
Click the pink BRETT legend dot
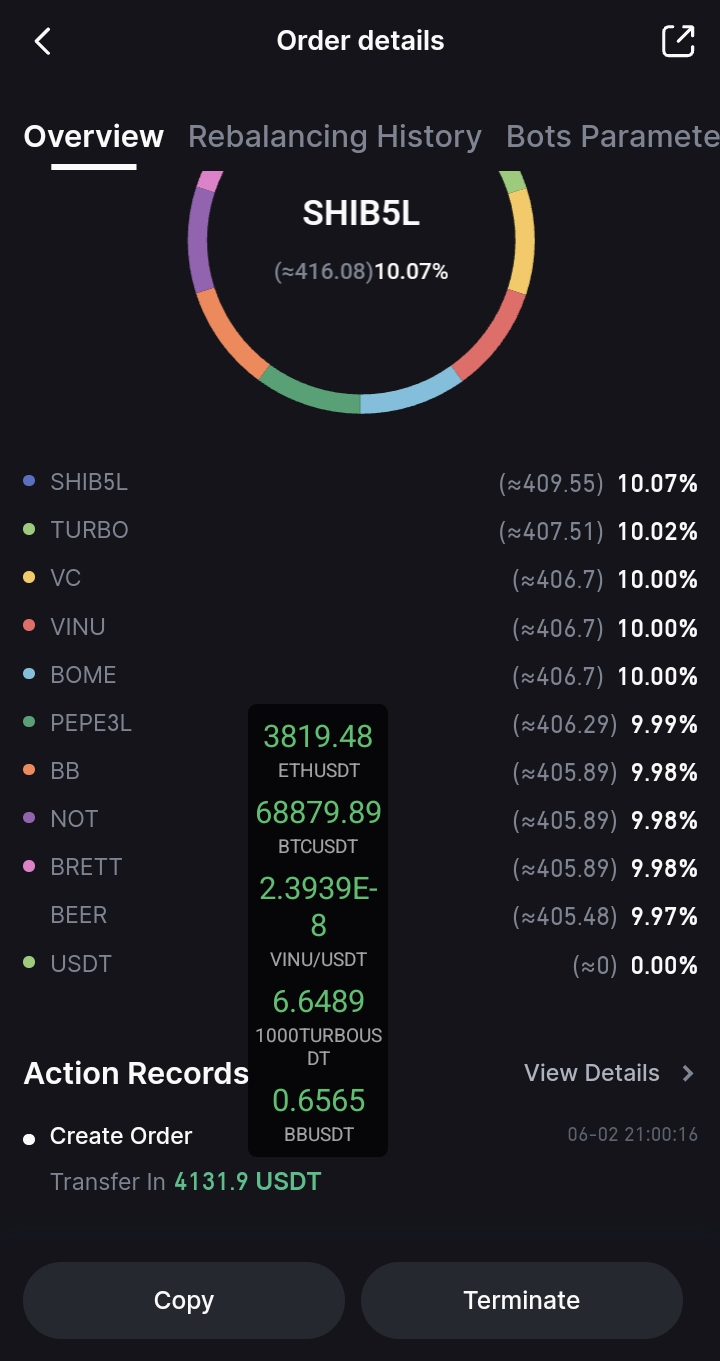click(30, 867)
